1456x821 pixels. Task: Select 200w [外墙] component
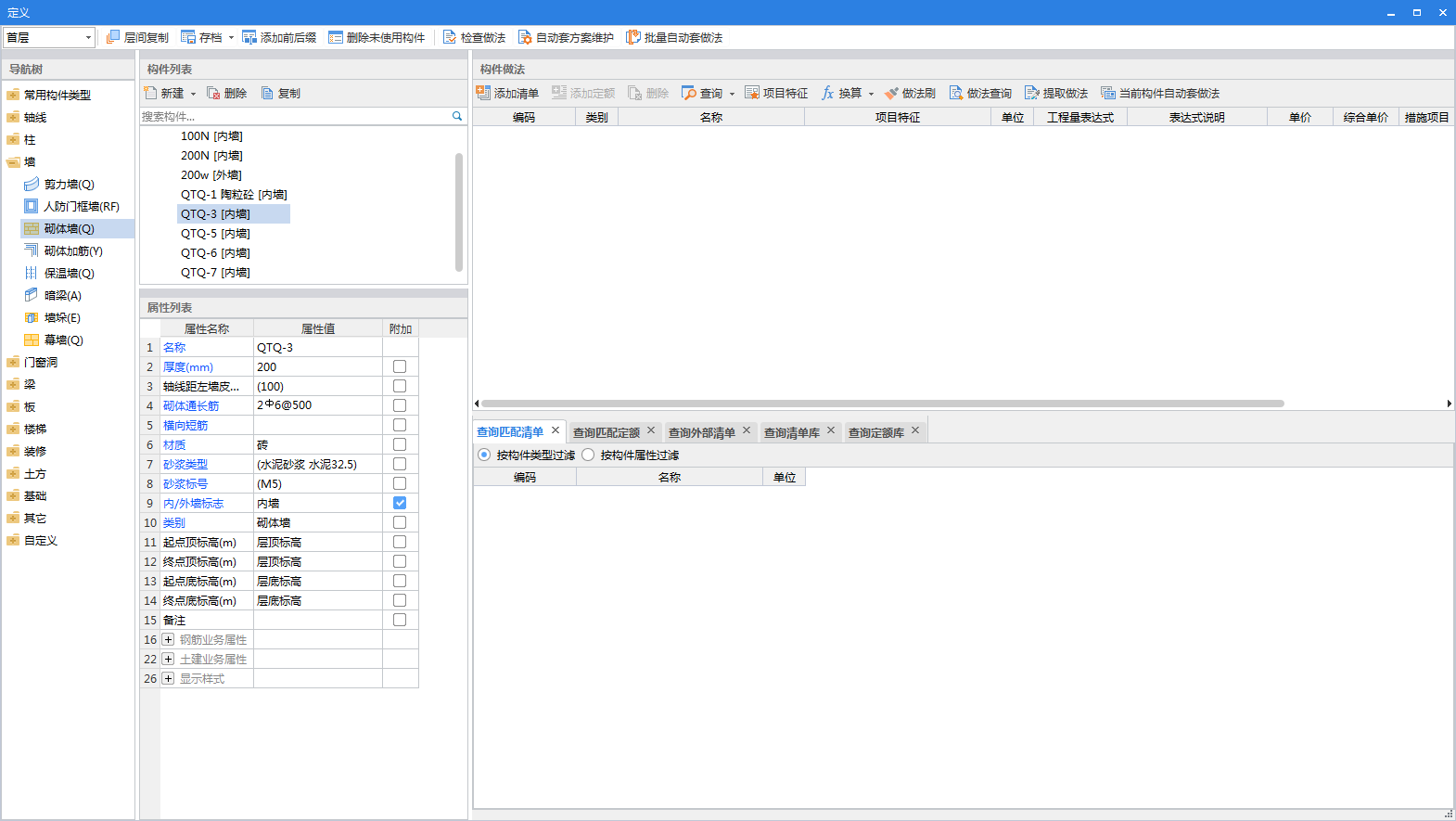(211, 175)
